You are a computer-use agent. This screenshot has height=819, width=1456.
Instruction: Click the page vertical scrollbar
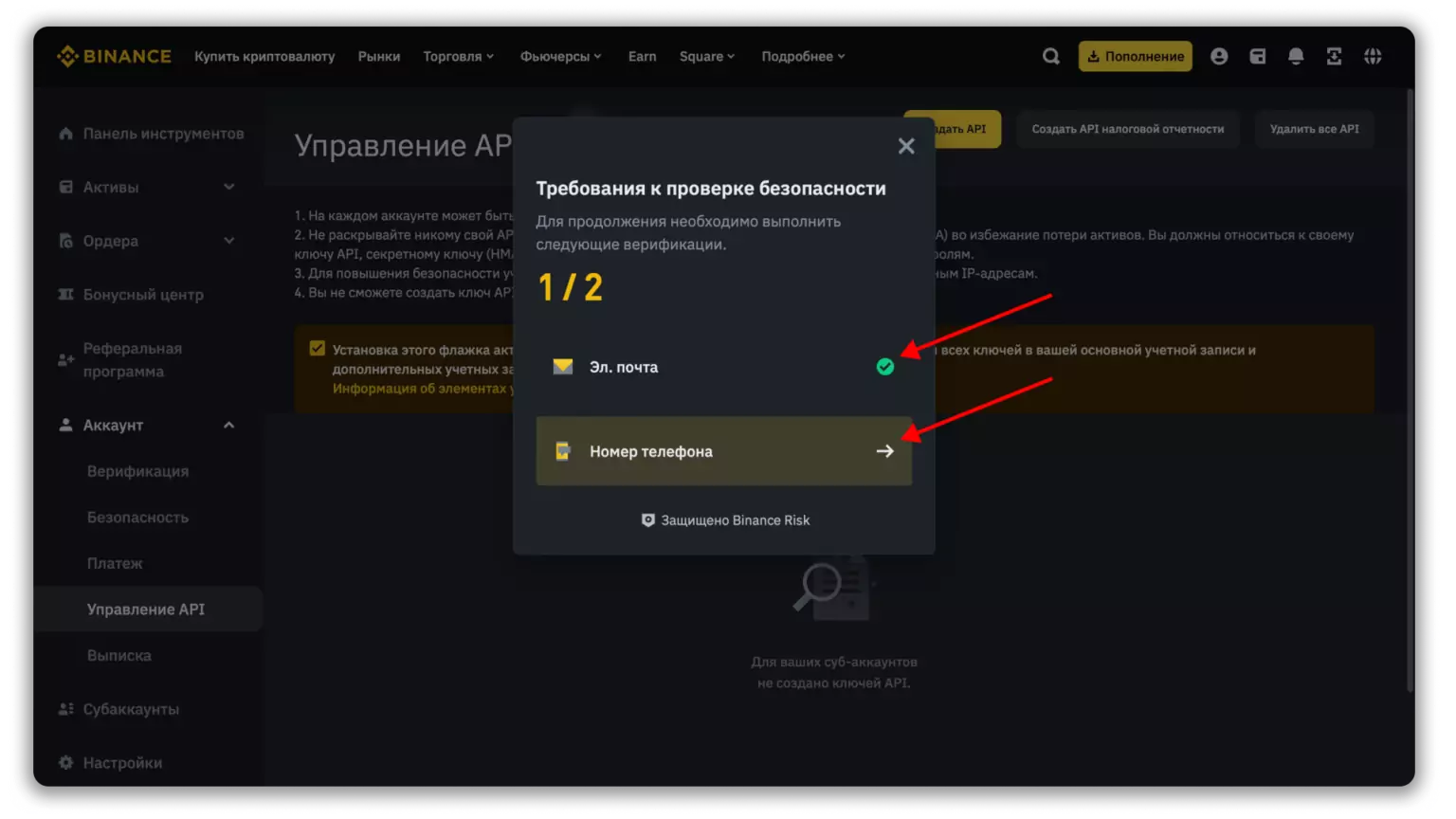1410,389
